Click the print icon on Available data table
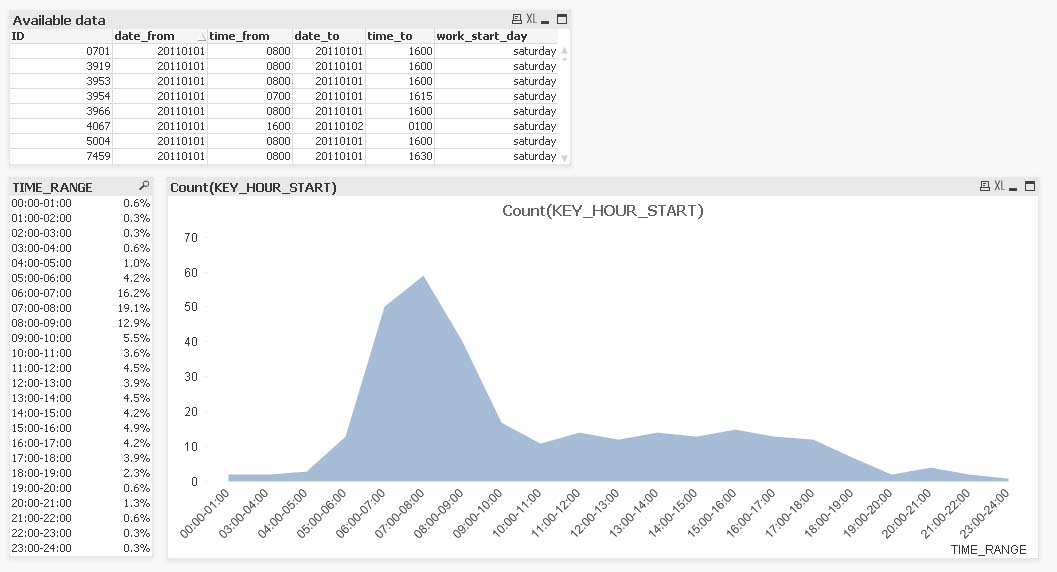The height and width of the screenshot is (572, 1057). pyautogui.click(x=517, y=20)
